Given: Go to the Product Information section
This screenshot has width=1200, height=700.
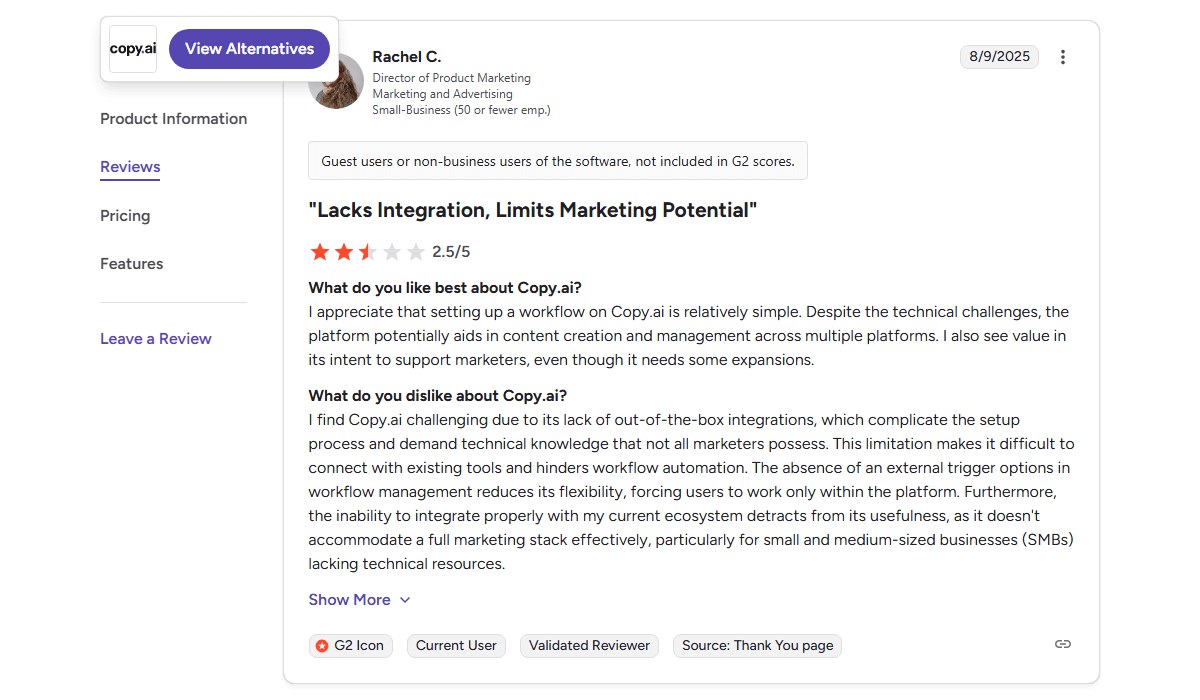Looking at the screenshot, I should click(173, 119).
